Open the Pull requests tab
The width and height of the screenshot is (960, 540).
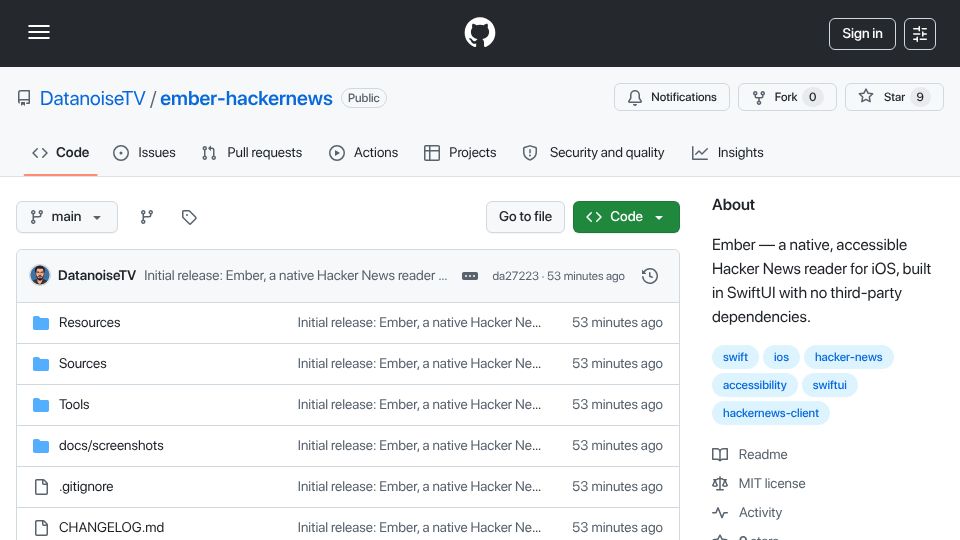click(252, 152)
